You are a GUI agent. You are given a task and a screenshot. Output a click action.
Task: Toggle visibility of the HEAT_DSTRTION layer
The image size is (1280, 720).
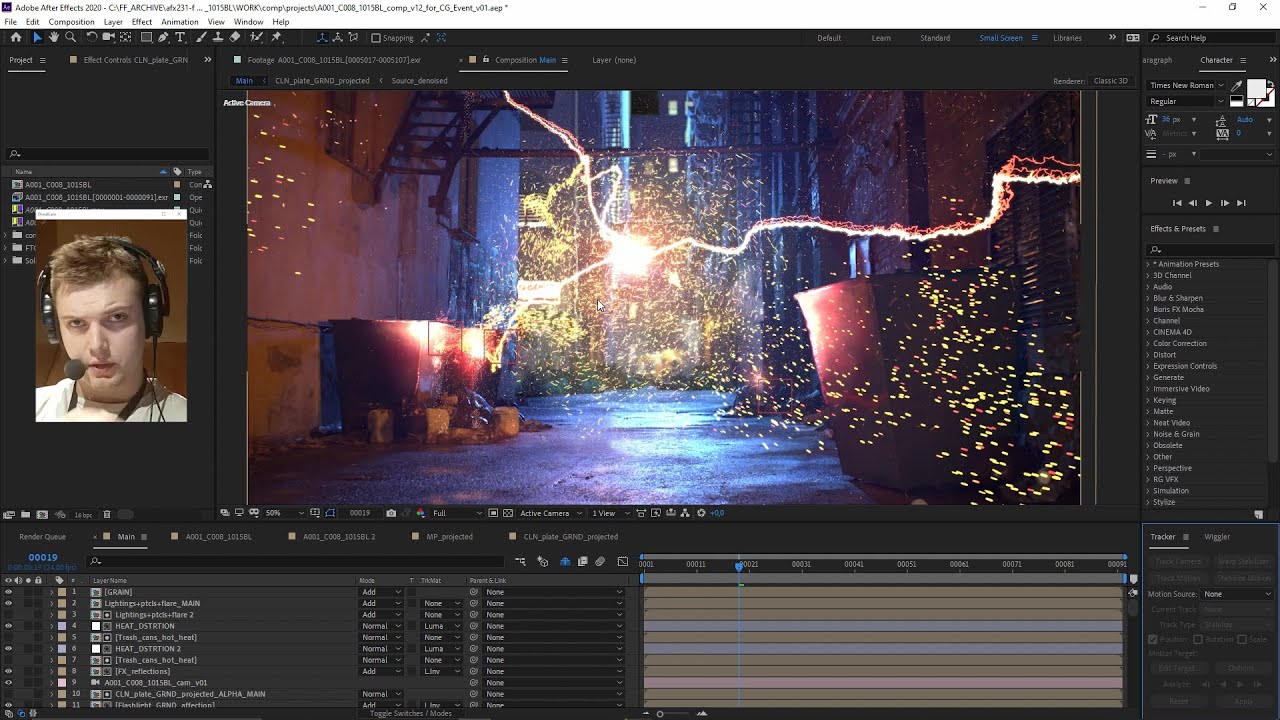coord(8,626)
